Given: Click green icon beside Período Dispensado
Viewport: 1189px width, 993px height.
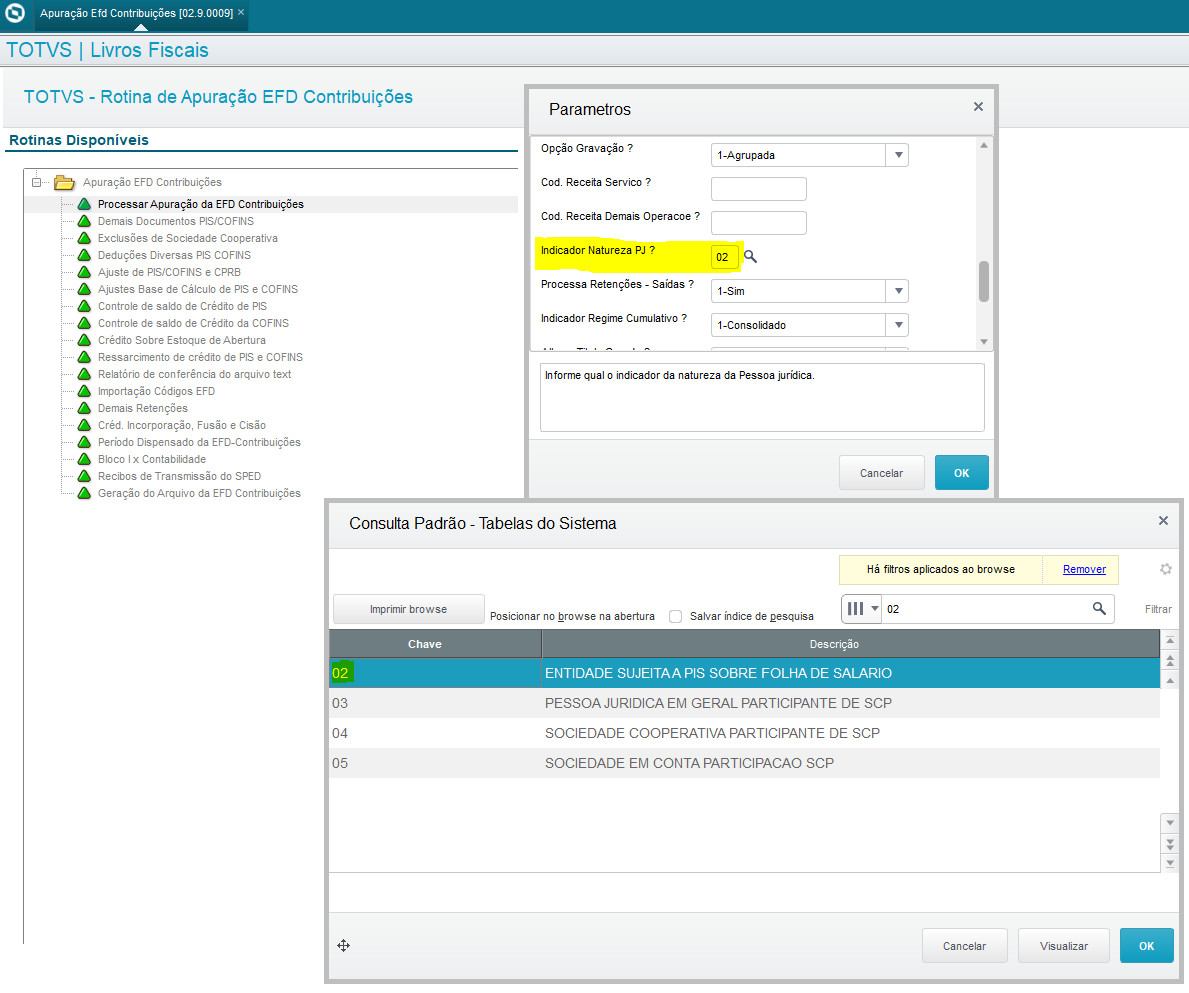Looking at the screenshot, I should [84, 442].
